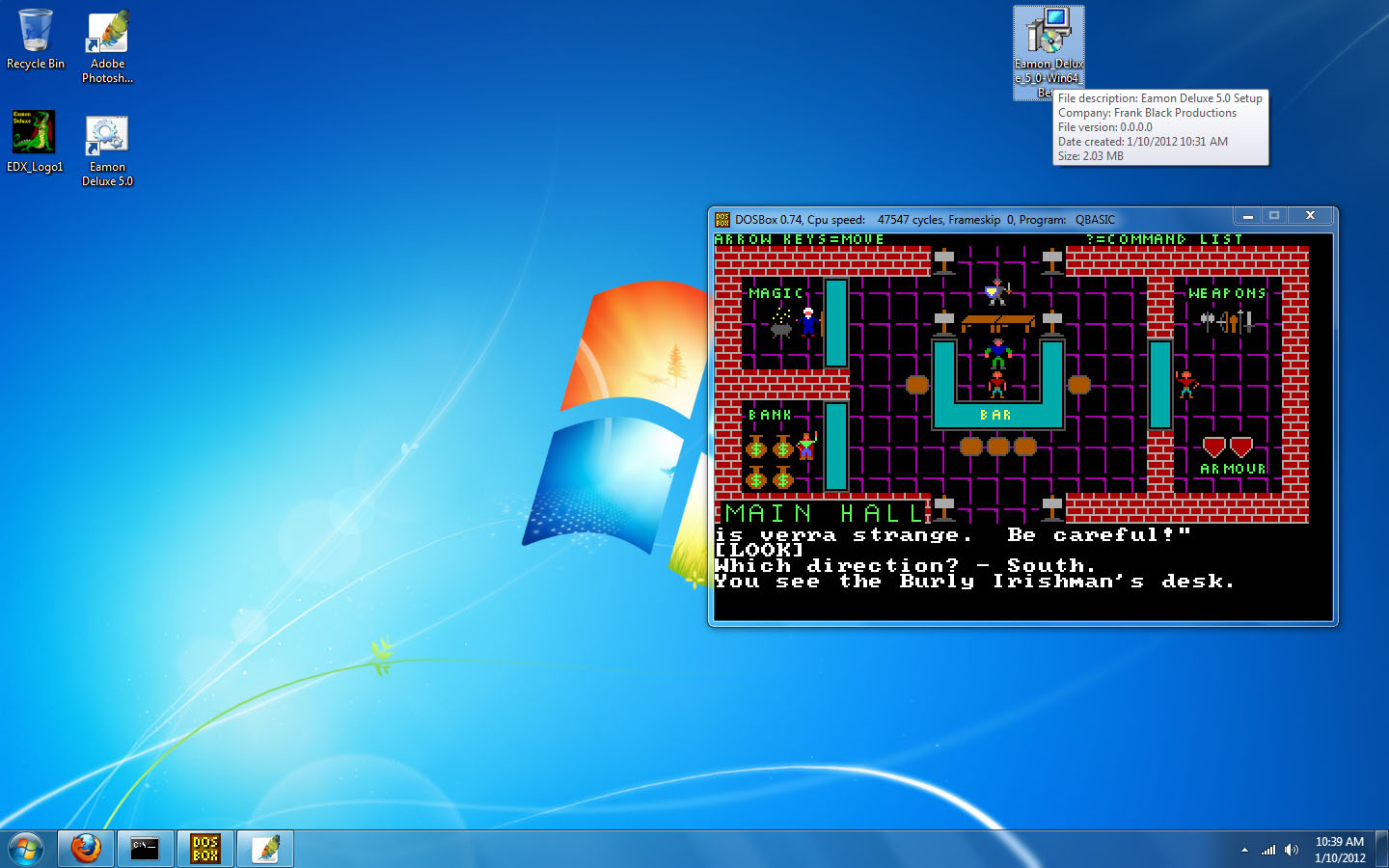The width and height of the screenshot is (1389, 868).
Task: Click the Show Desktop strip beside the clock
Action: [1381, 849]
